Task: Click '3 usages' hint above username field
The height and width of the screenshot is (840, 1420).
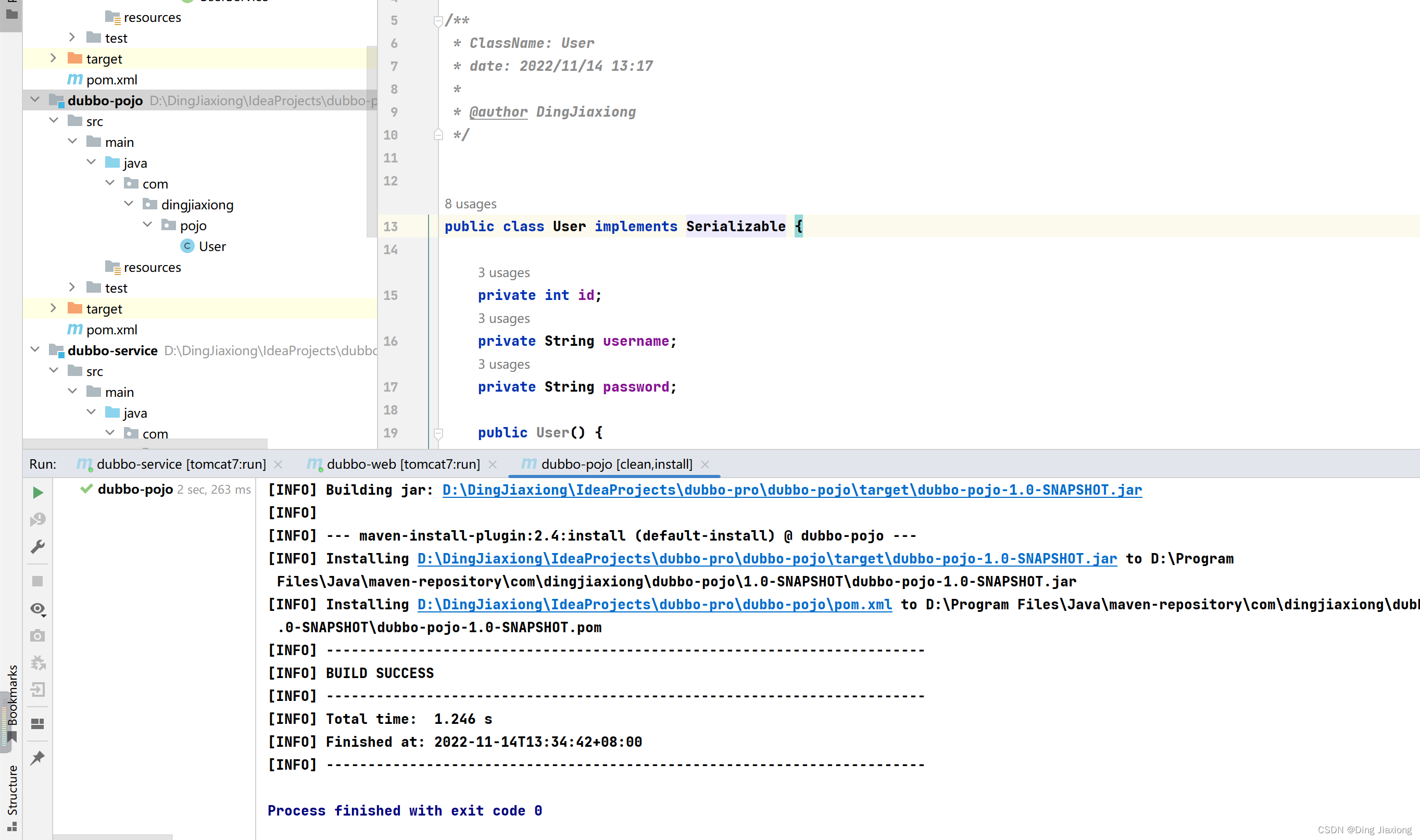Action: (x=504, y=319)
